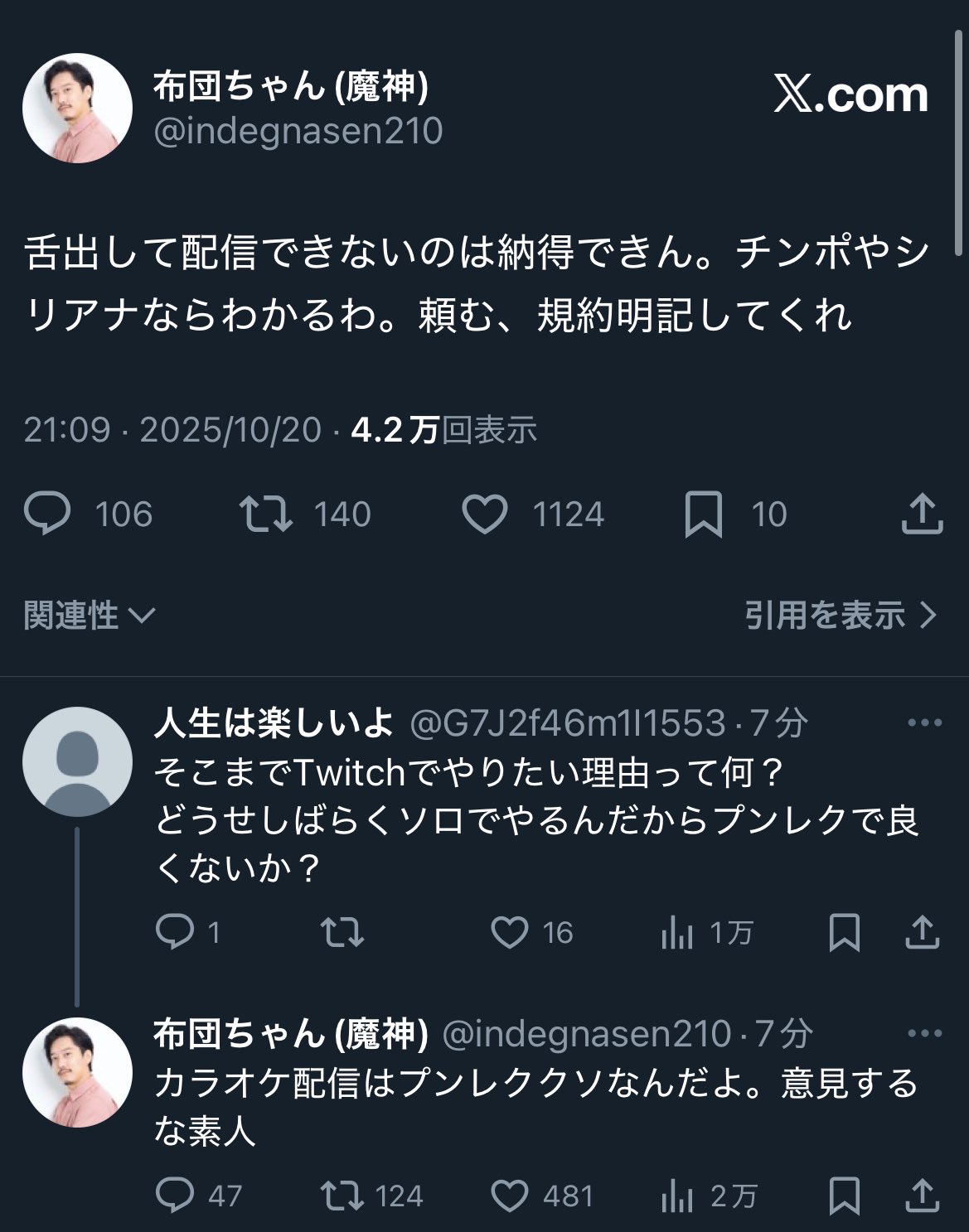The height and width of the screenshot is (1232, 969).
Task: Open the @indegnasen210 profile handle in header
Action: pos(298,132)
